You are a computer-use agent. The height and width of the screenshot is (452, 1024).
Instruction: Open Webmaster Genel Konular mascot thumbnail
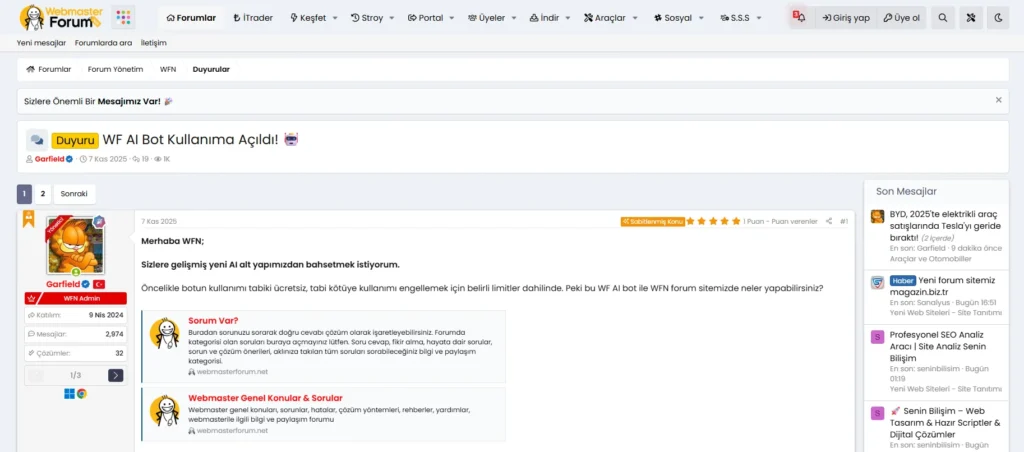pyautogui.click(x=165, y=410)
